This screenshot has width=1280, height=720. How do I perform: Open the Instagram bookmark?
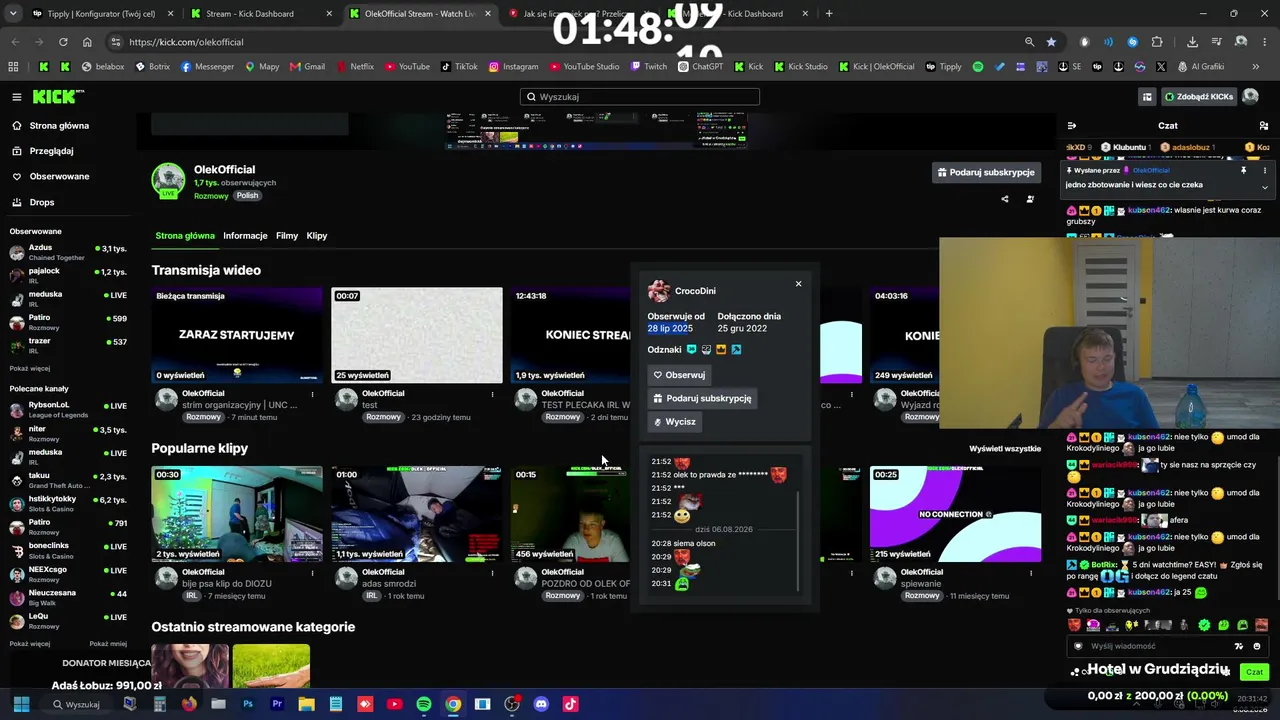pyautogui.click(x=513, y=67)
